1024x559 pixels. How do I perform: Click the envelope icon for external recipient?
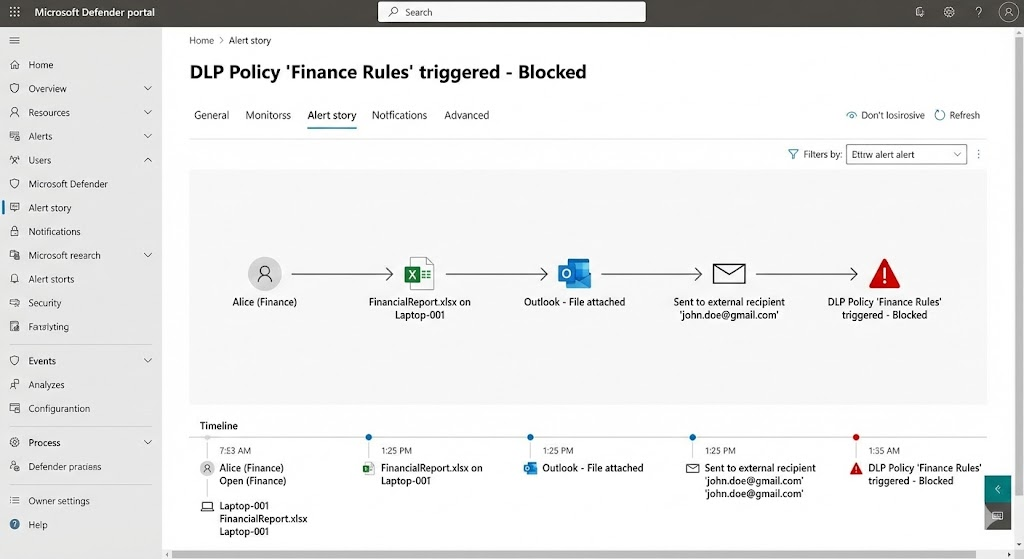(x=729, y=273)
